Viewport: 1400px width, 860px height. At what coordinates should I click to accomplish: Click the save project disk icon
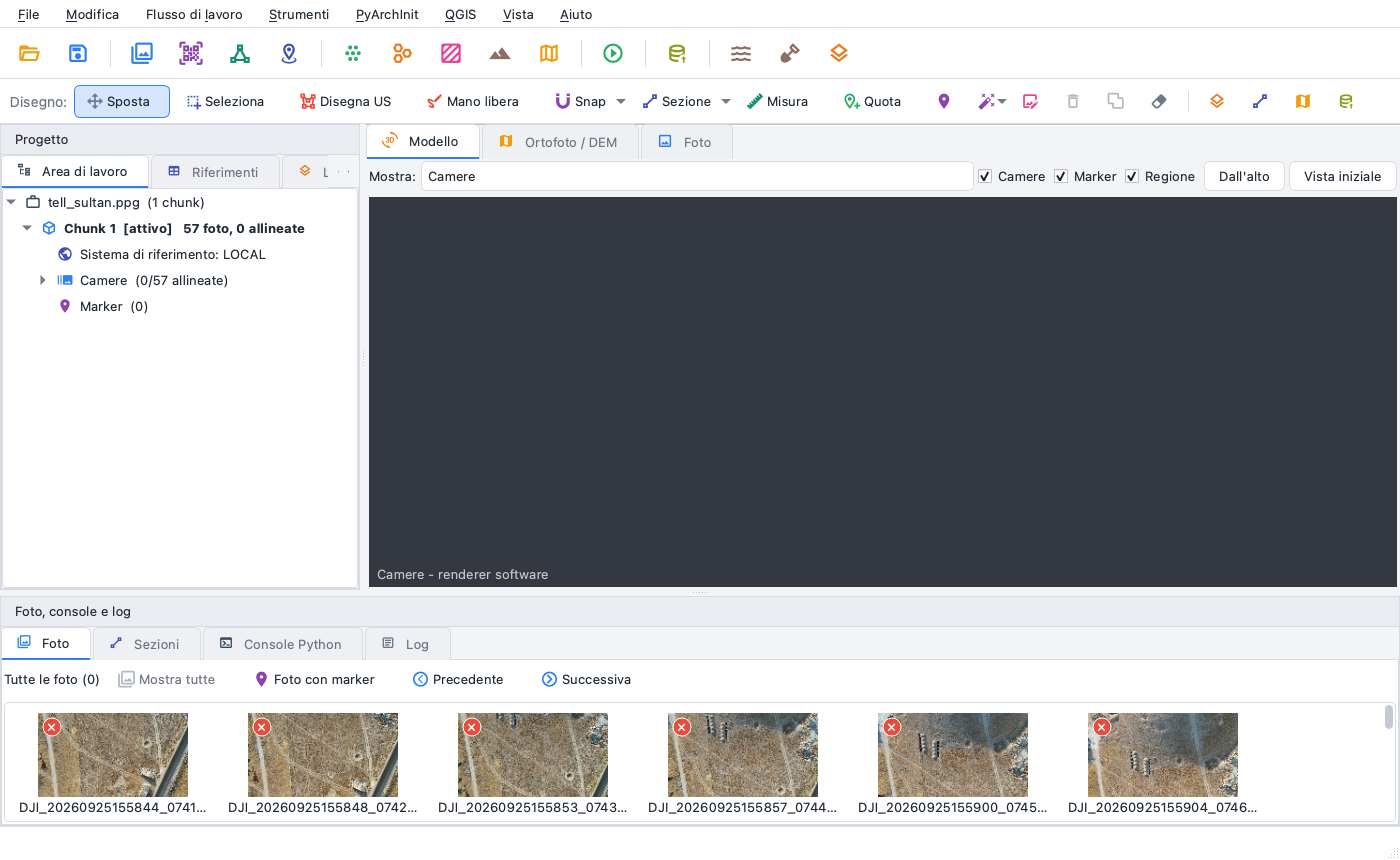click(x=78, y=54)
